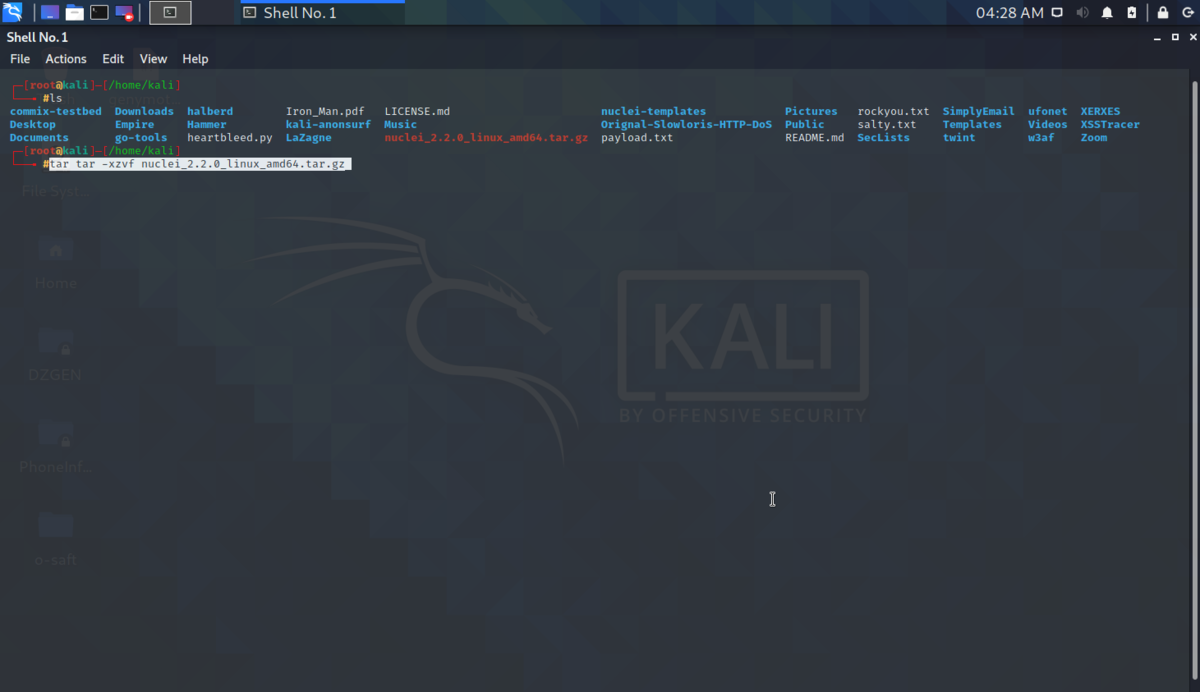
Task: Click the 'rockyou.txt' file name
Action: [893, 111]
